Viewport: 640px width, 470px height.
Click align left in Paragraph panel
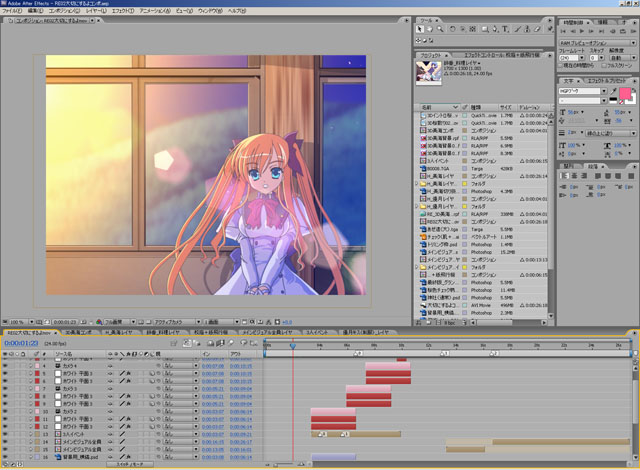click(x=564, y=176)
